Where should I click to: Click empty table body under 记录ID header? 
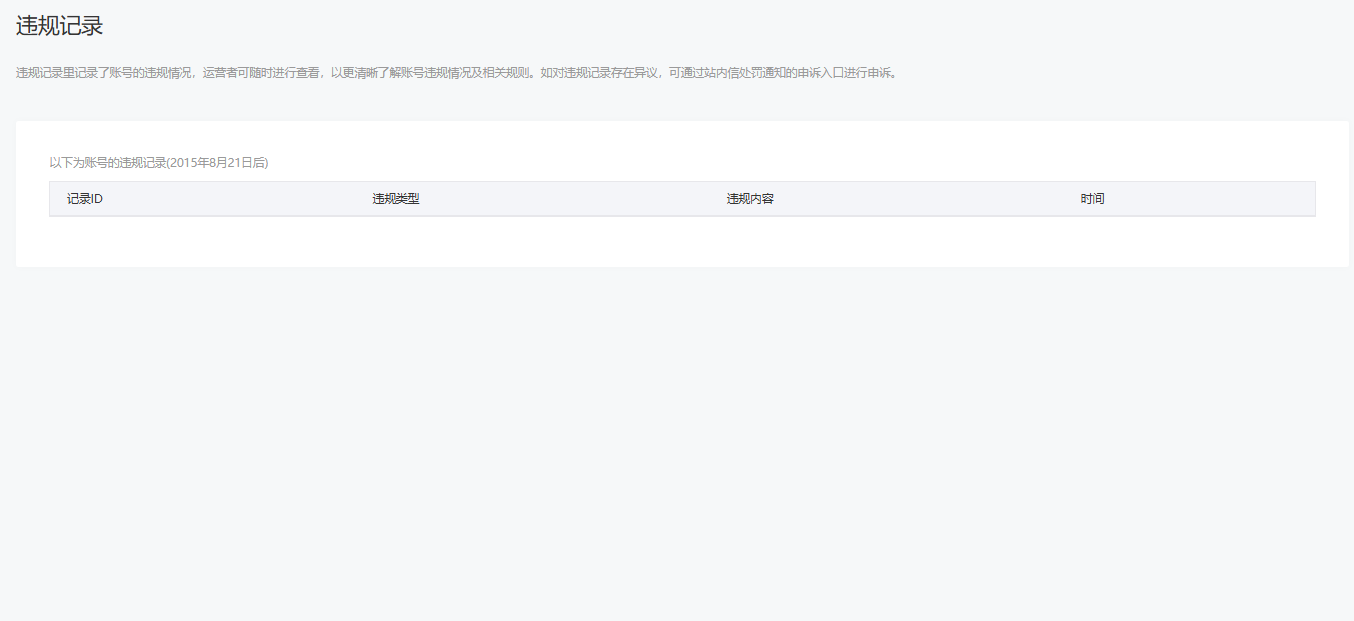point(85,240)
